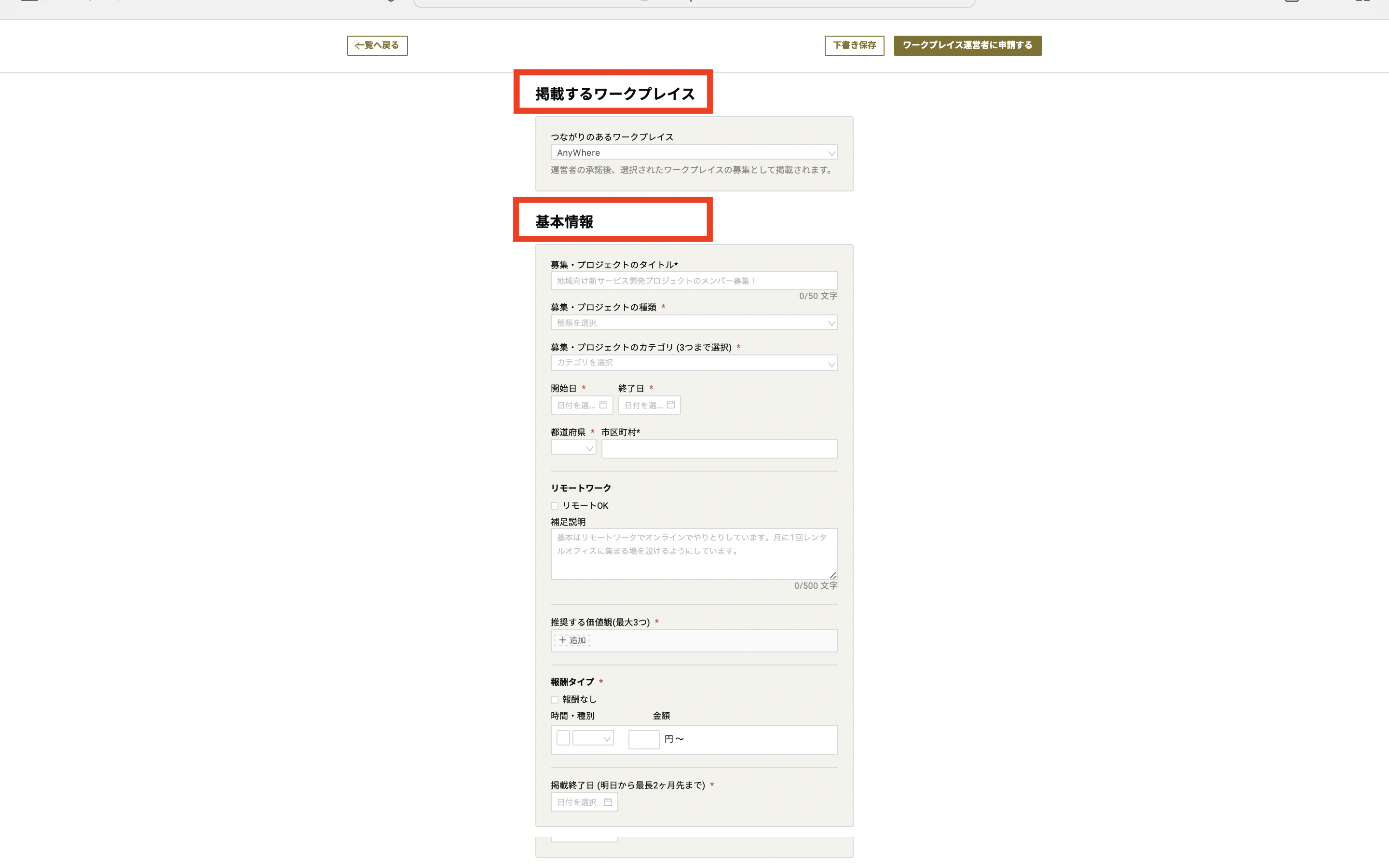
Task: Enable the リモートOK checkbox
Action: (555, 506)
